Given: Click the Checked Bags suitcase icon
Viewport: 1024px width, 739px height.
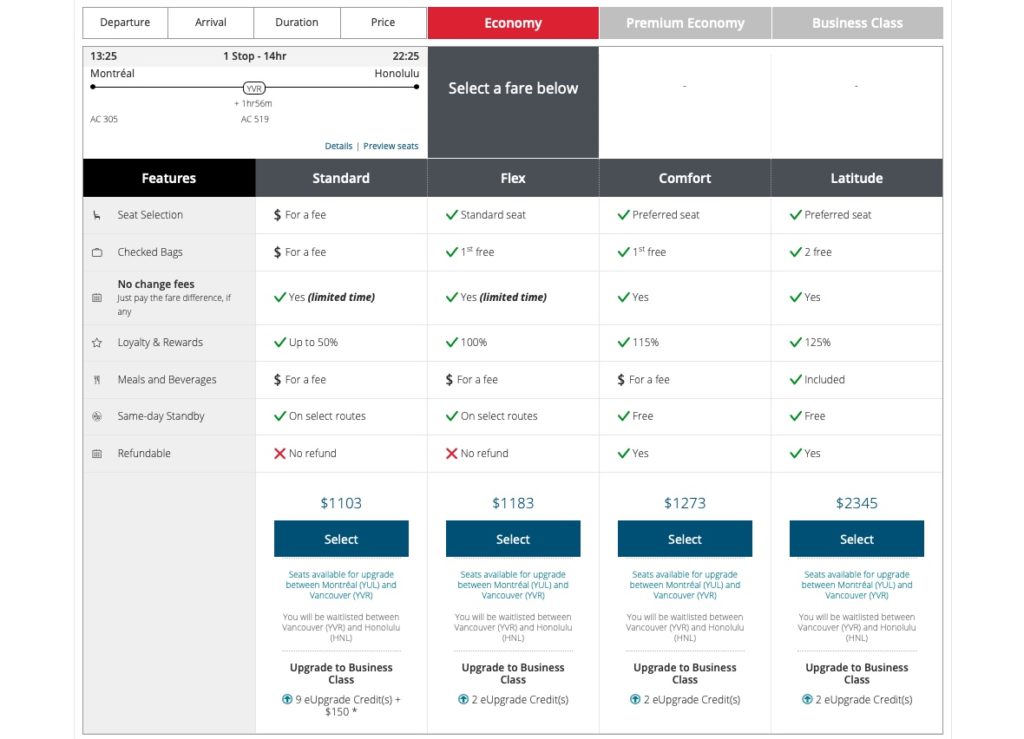Looking at the screenshot, I should click(x=97, y=253).
